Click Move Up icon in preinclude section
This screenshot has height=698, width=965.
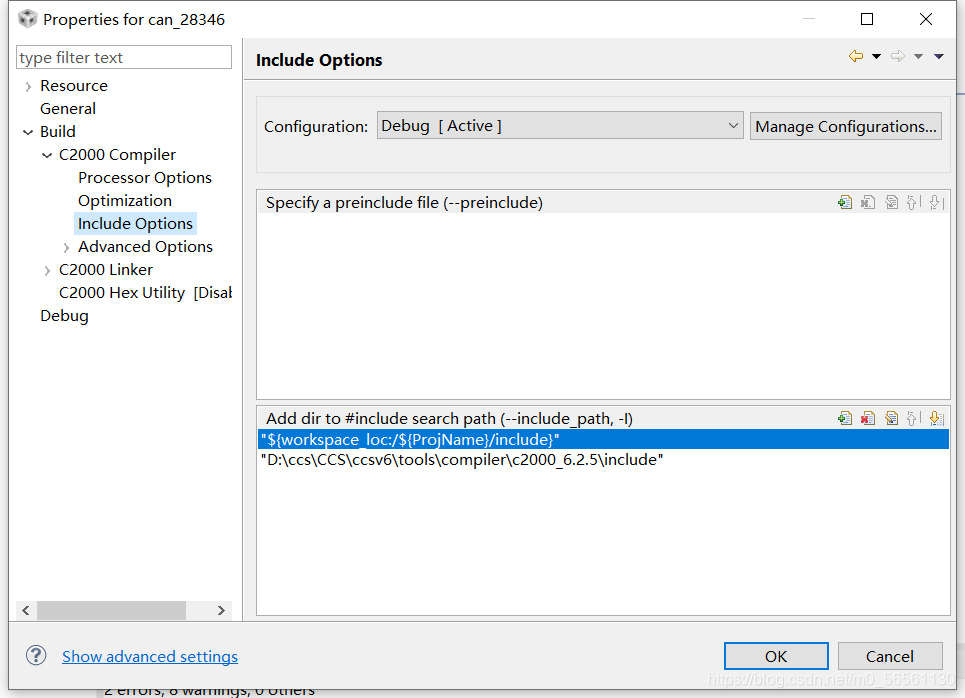click(913, 202)
